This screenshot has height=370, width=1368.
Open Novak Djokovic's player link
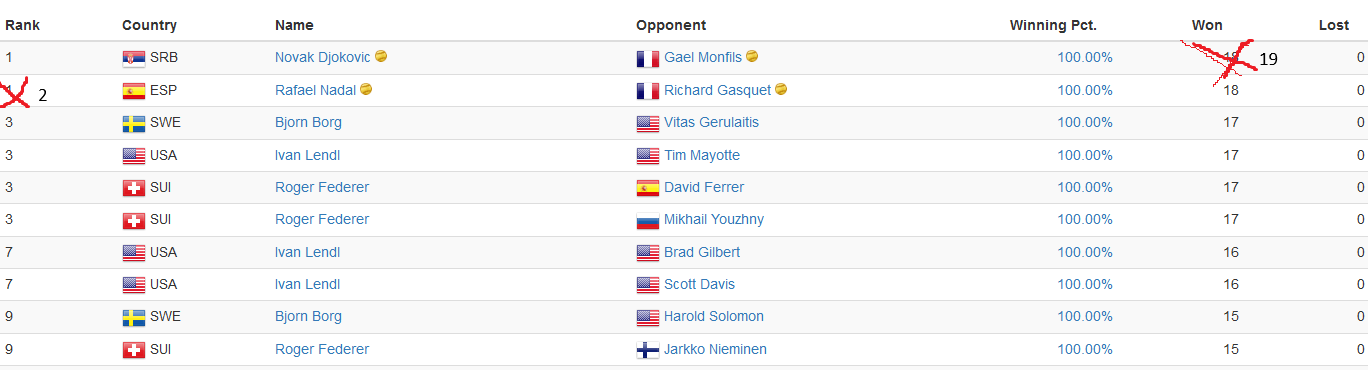click(x=322, y=57)
